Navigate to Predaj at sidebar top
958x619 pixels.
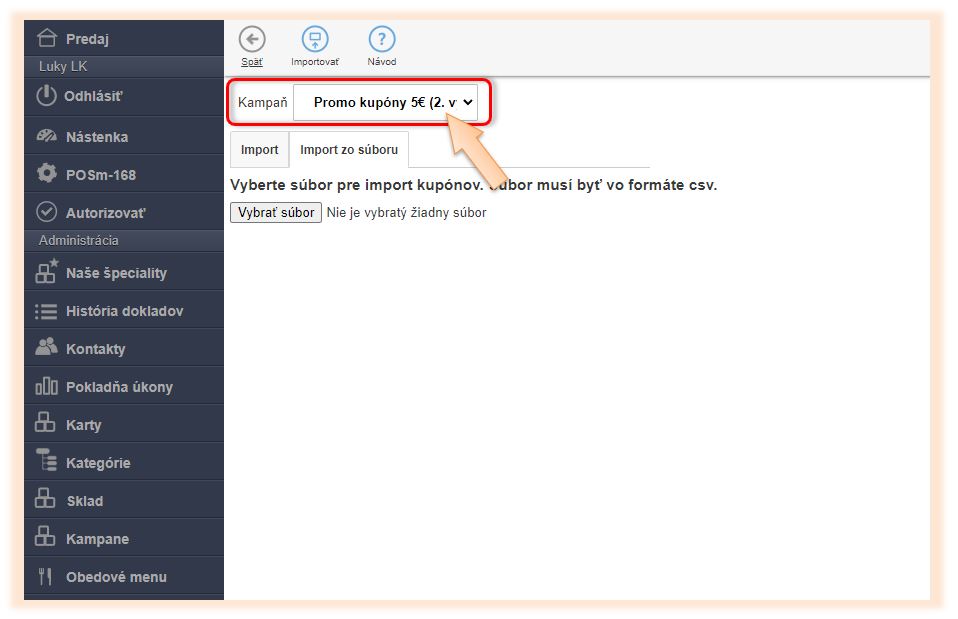pos(87,39)
